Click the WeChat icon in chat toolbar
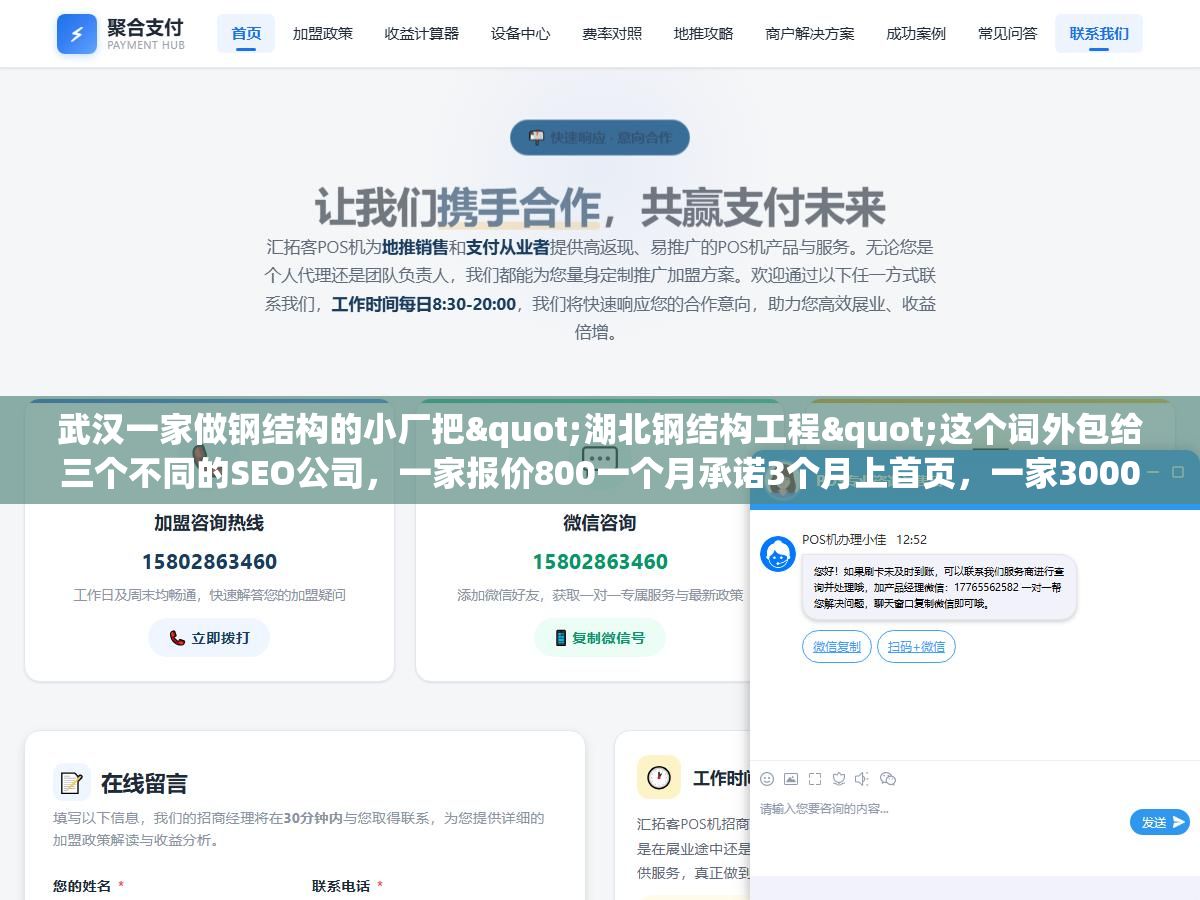The width and height of the screenshot is (1200, 900). 888,779
